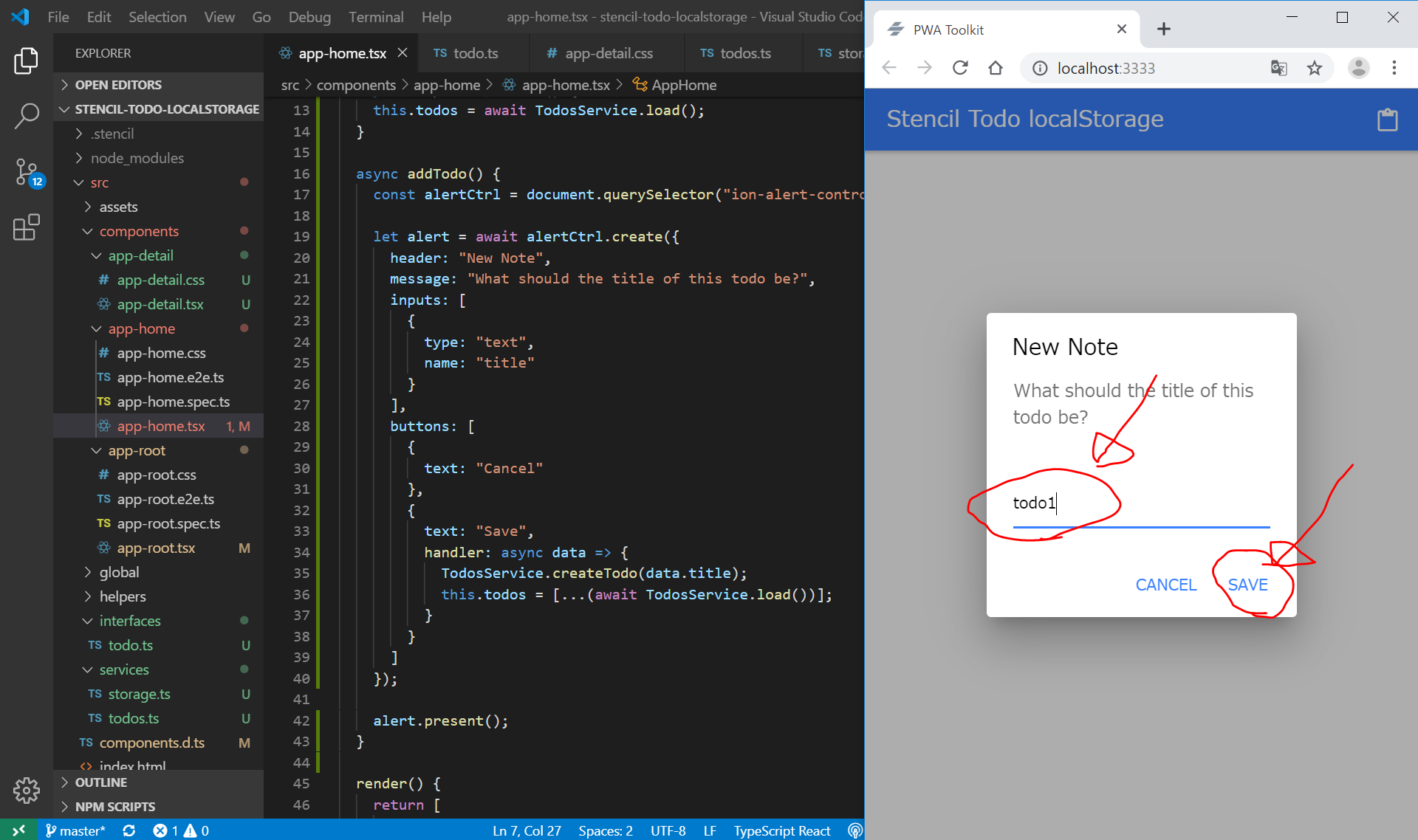Open the Chrome profile avatar

tap(1359, 68)
